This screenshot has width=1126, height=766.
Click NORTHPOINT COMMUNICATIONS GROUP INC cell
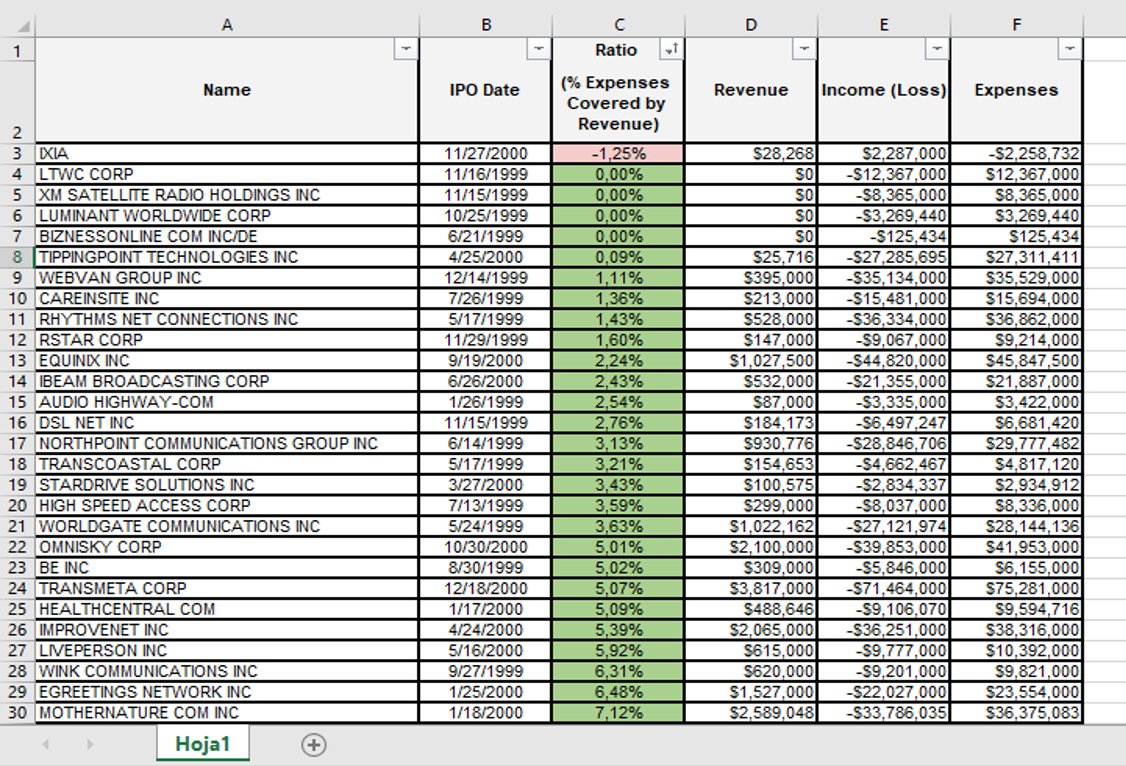click(227, 444)
